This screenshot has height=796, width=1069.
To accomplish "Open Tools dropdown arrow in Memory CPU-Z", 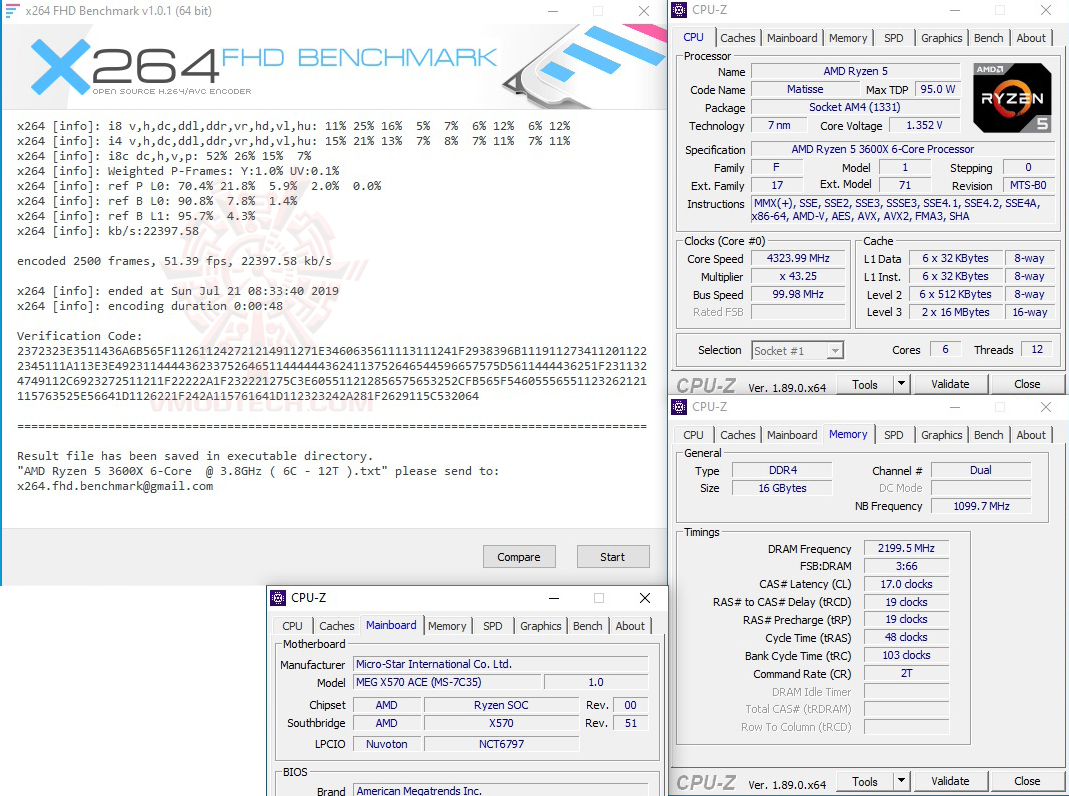I will [x=901, y=781].
